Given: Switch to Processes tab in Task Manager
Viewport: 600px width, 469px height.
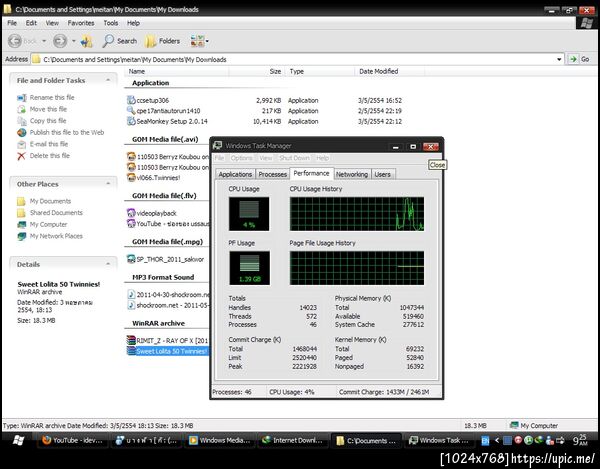Looking at the screenshot, I should [272, 174].
